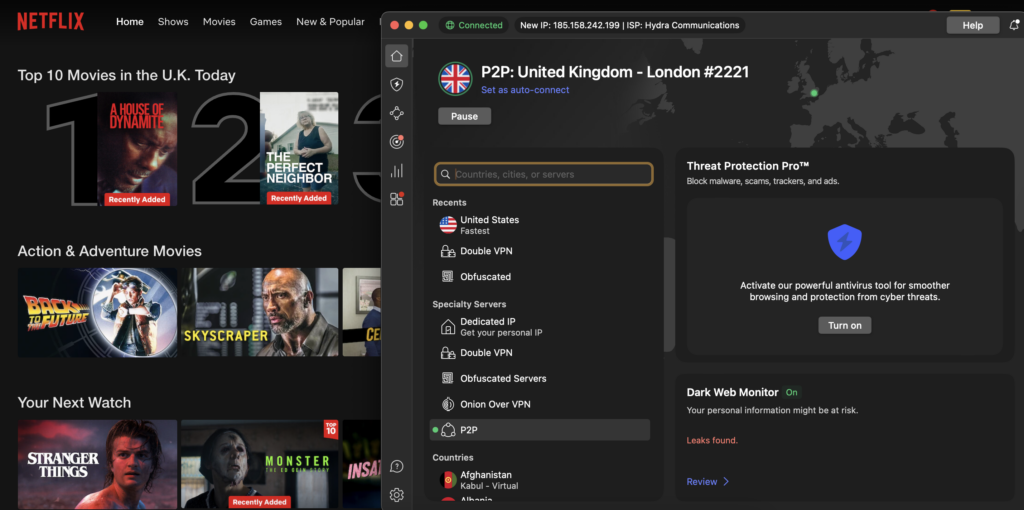This screenshot has height=510, width=1024.
Task: Click the Obfuscated Servers icon
Action: (x=448, y=379)
